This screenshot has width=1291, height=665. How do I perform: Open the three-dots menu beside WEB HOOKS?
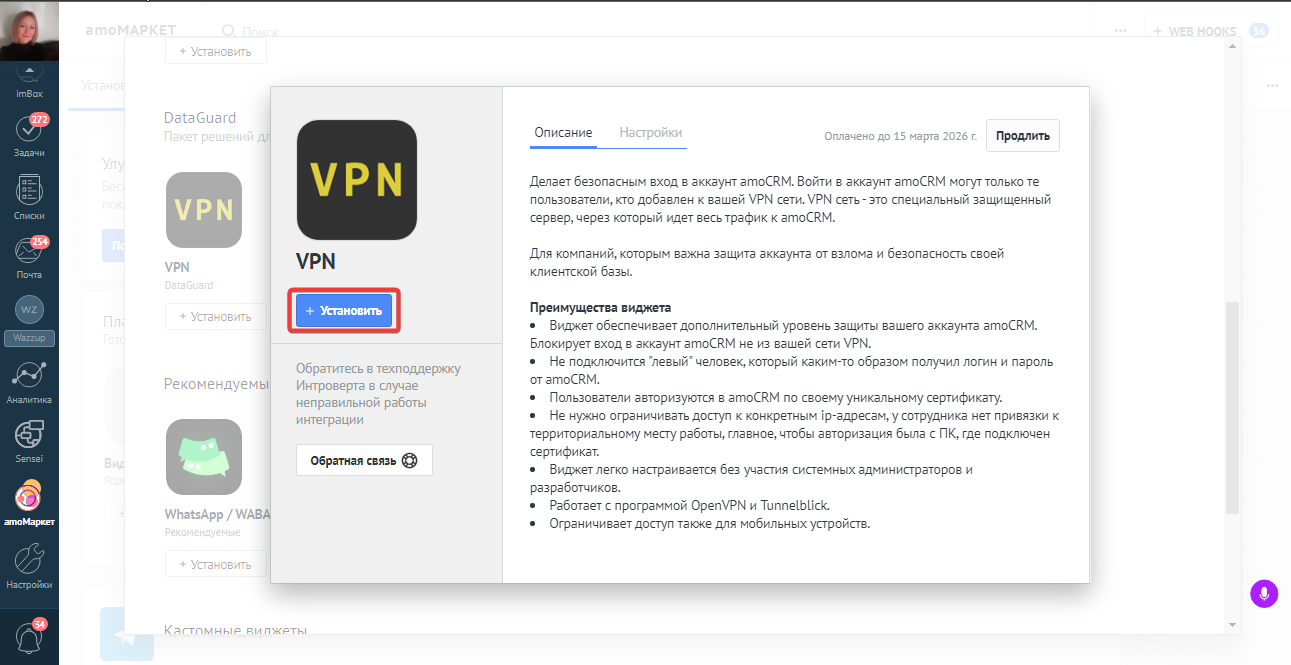[1120, 31]
